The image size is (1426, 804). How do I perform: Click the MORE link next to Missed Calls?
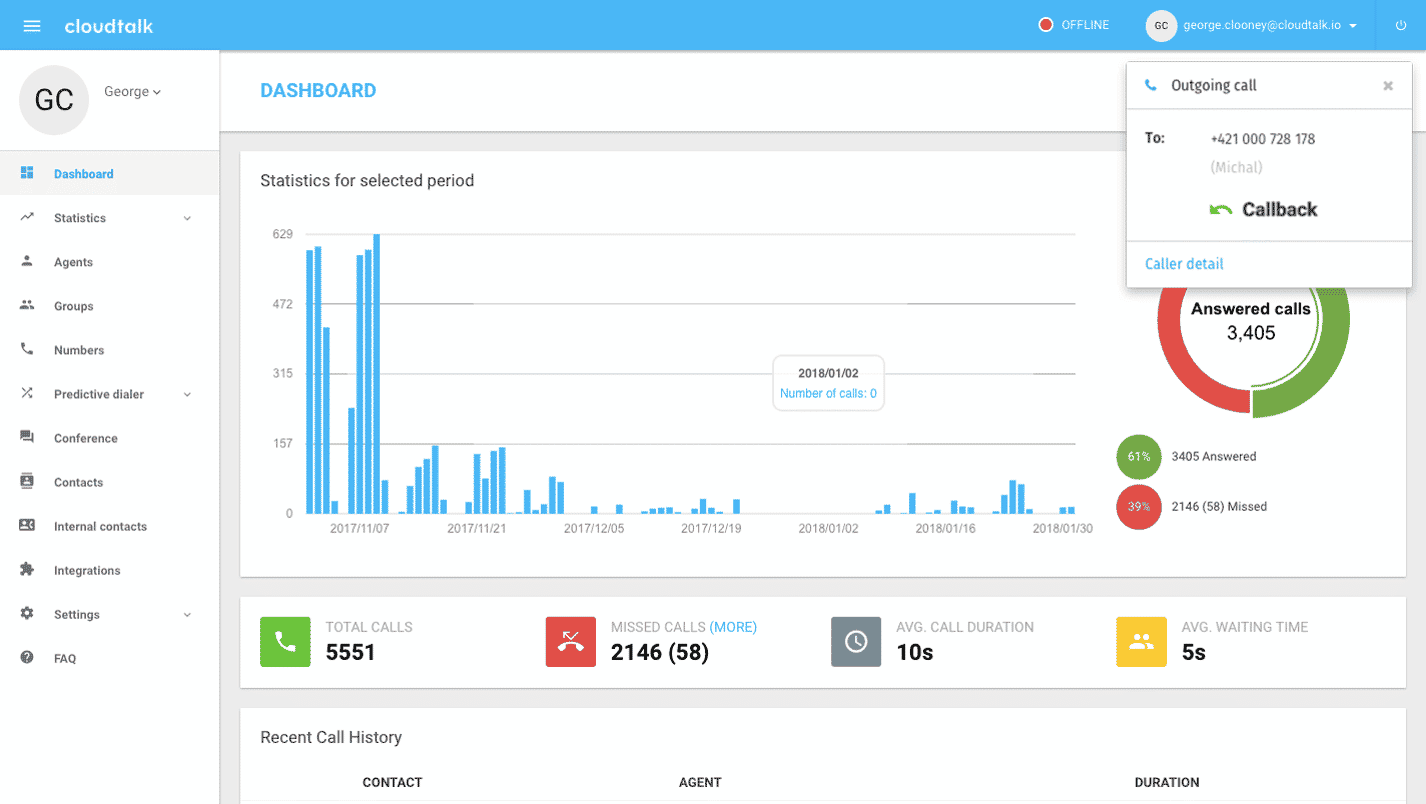pyautogui.click(x=733, y=626)
